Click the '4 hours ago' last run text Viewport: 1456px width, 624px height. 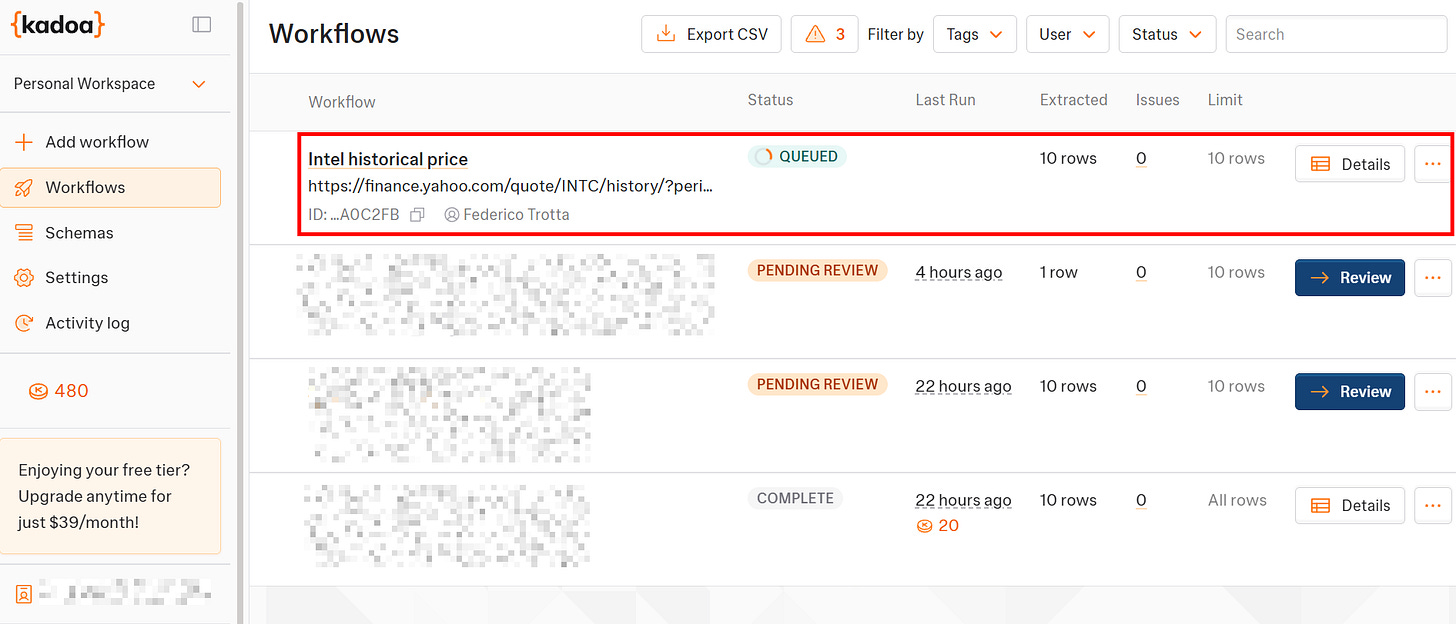coord(958,272)
